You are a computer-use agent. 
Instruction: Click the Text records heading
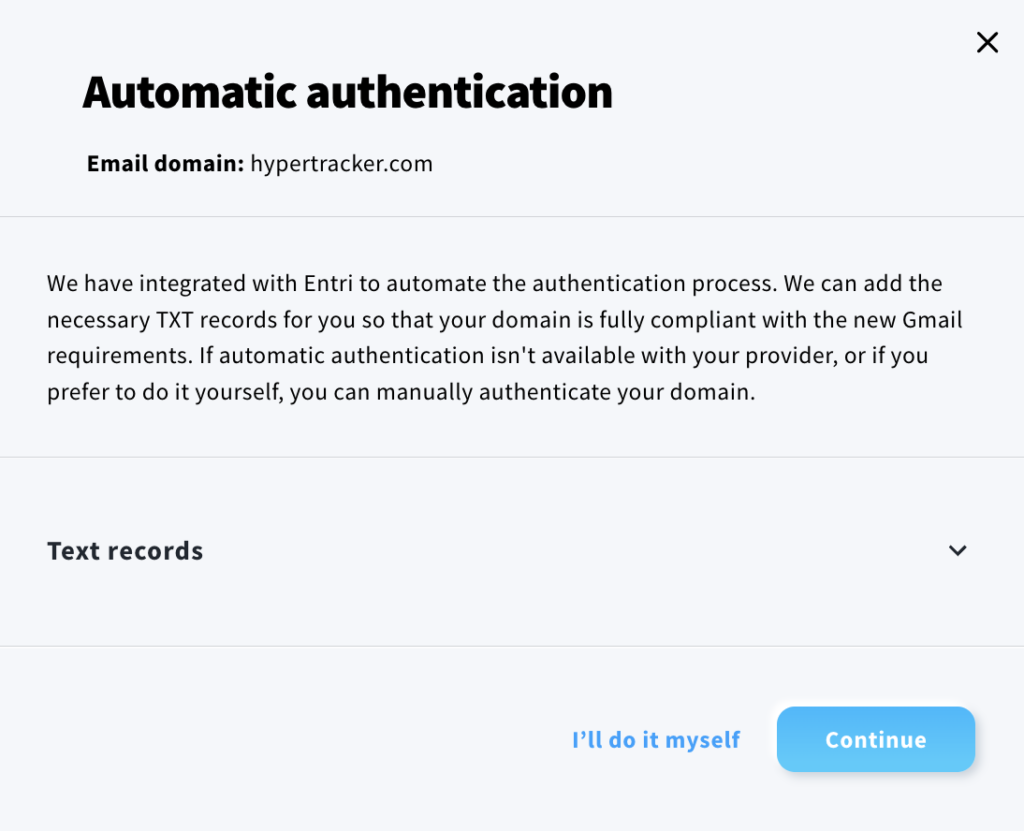124,551
